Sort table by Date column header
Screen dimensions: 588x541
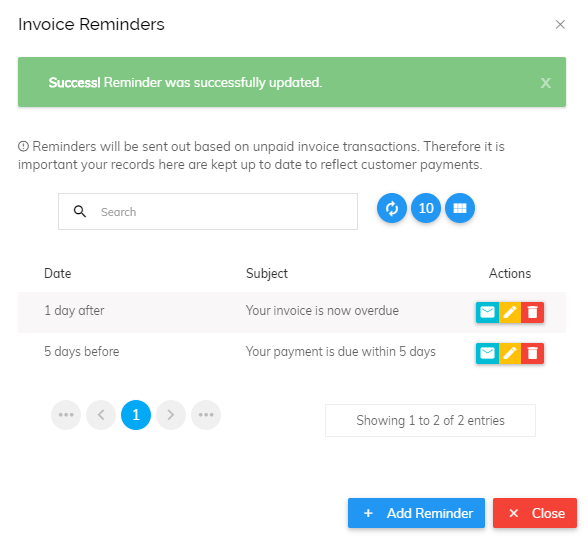pyautogui.click(x=58, y=273)
